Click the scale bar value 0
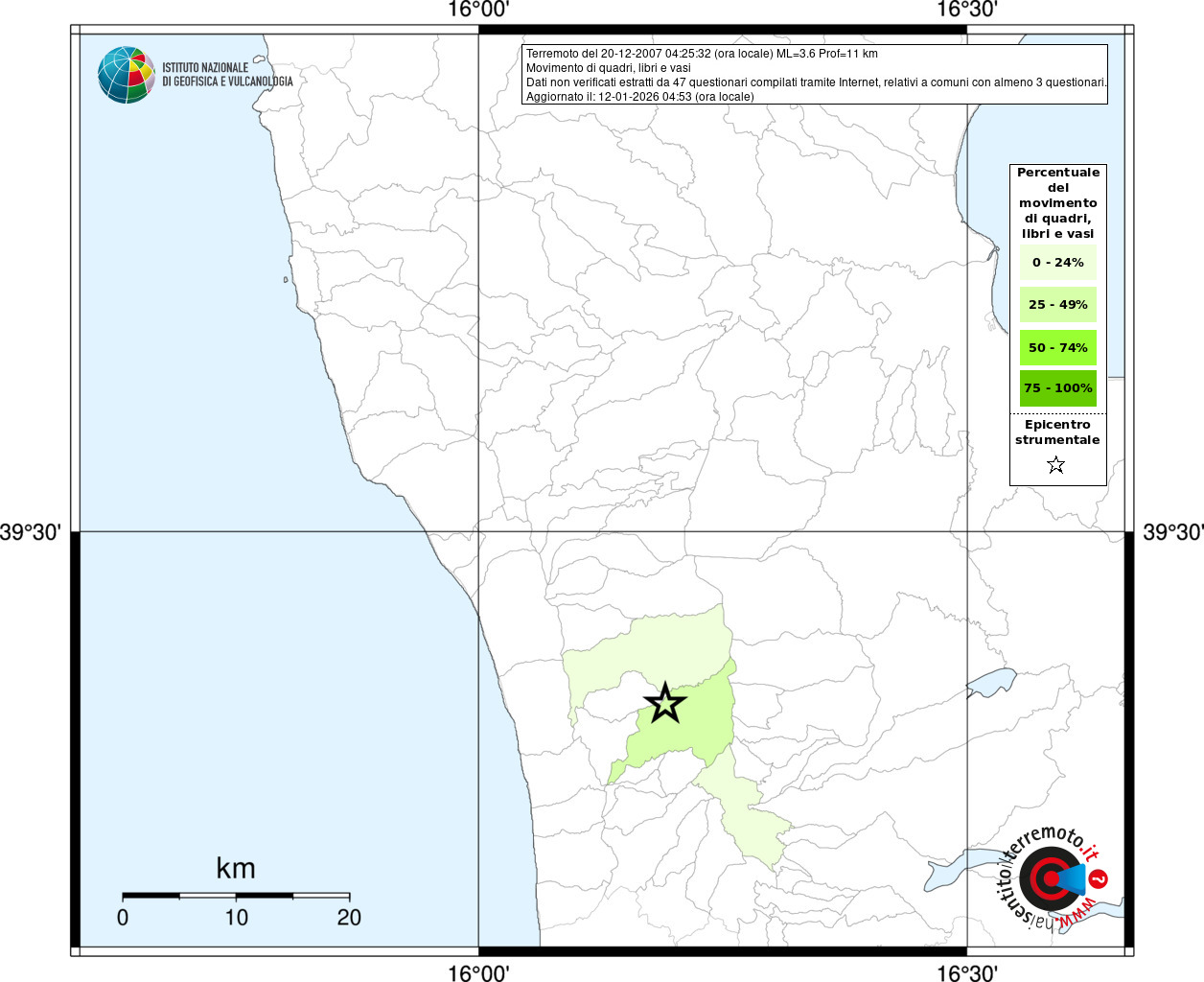The image size is (1204, 982). (123, 918)
